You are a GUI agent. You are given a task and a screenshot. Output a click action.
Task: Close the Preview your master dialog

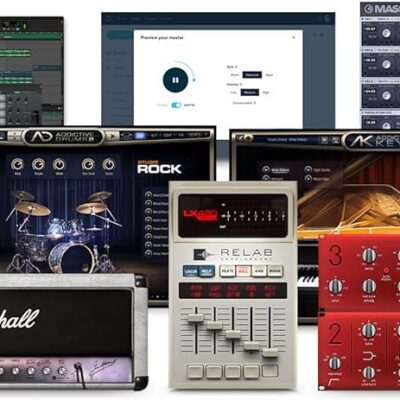click(x=294, y=37)
